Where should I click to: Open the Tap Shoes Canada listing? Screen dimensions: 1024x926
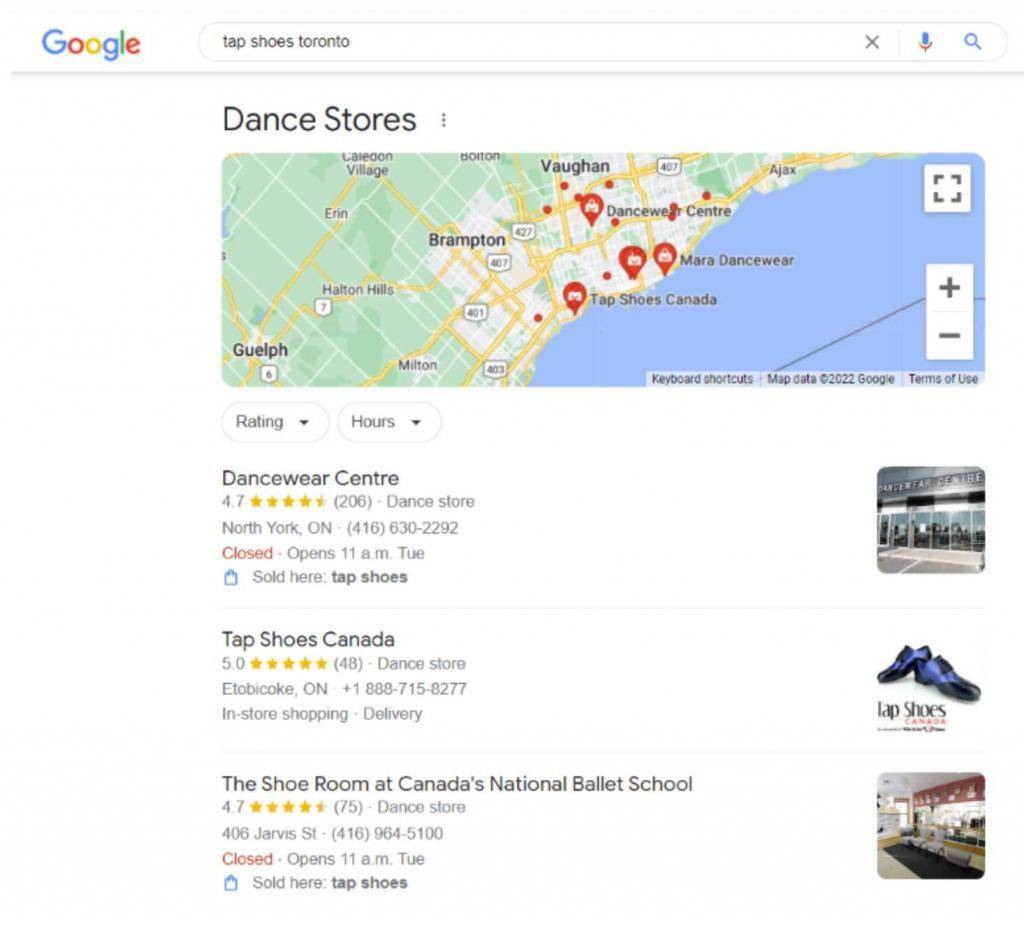click(x=308, y=639)
